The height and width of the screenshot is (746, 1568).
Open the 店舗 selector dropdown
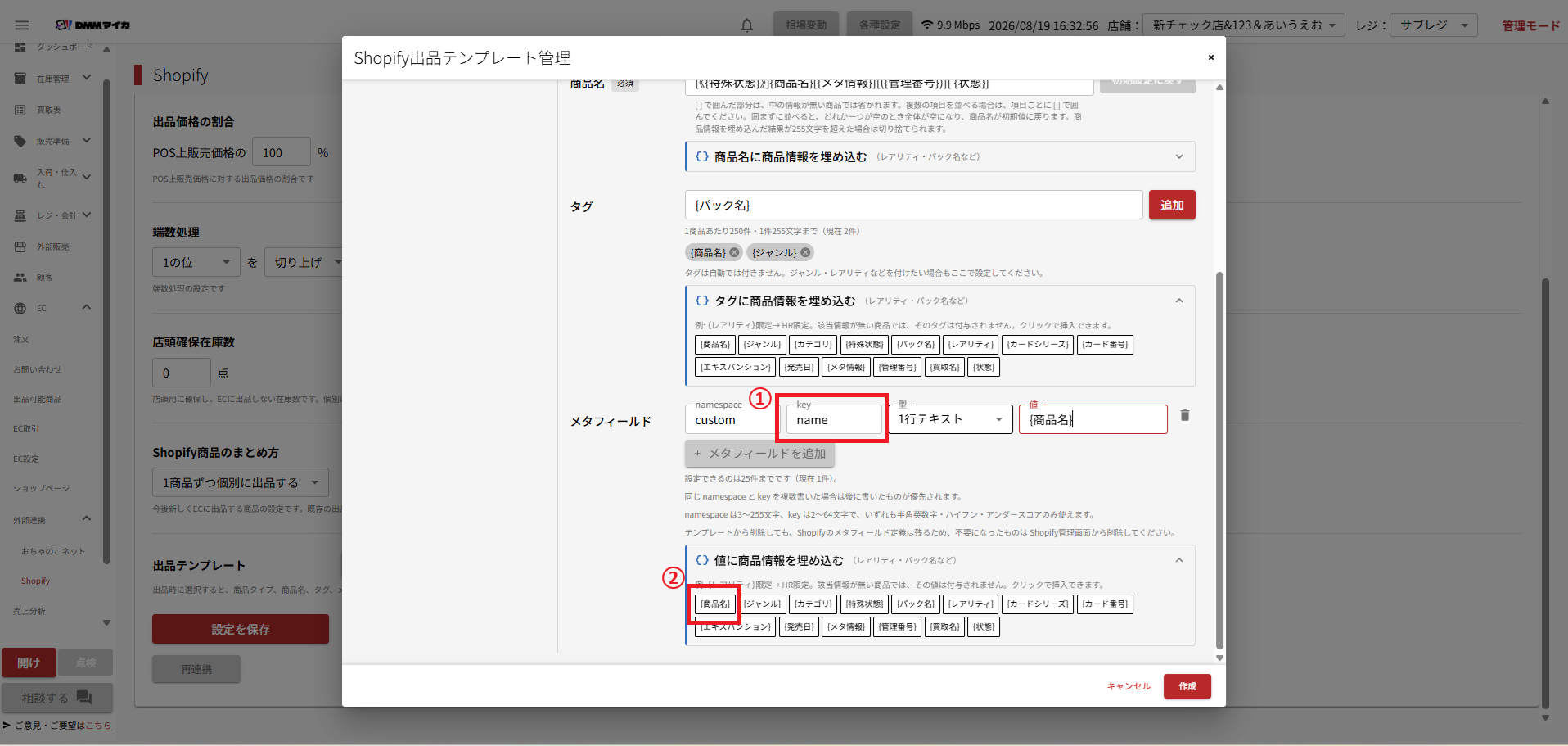point(1243,25)
